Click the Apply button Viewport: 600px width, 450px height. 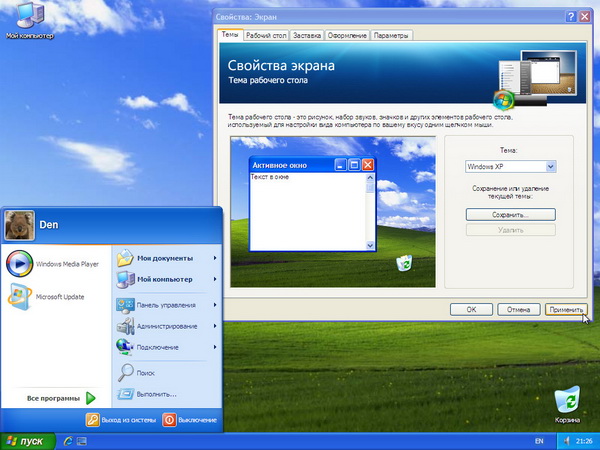(566, 309)
